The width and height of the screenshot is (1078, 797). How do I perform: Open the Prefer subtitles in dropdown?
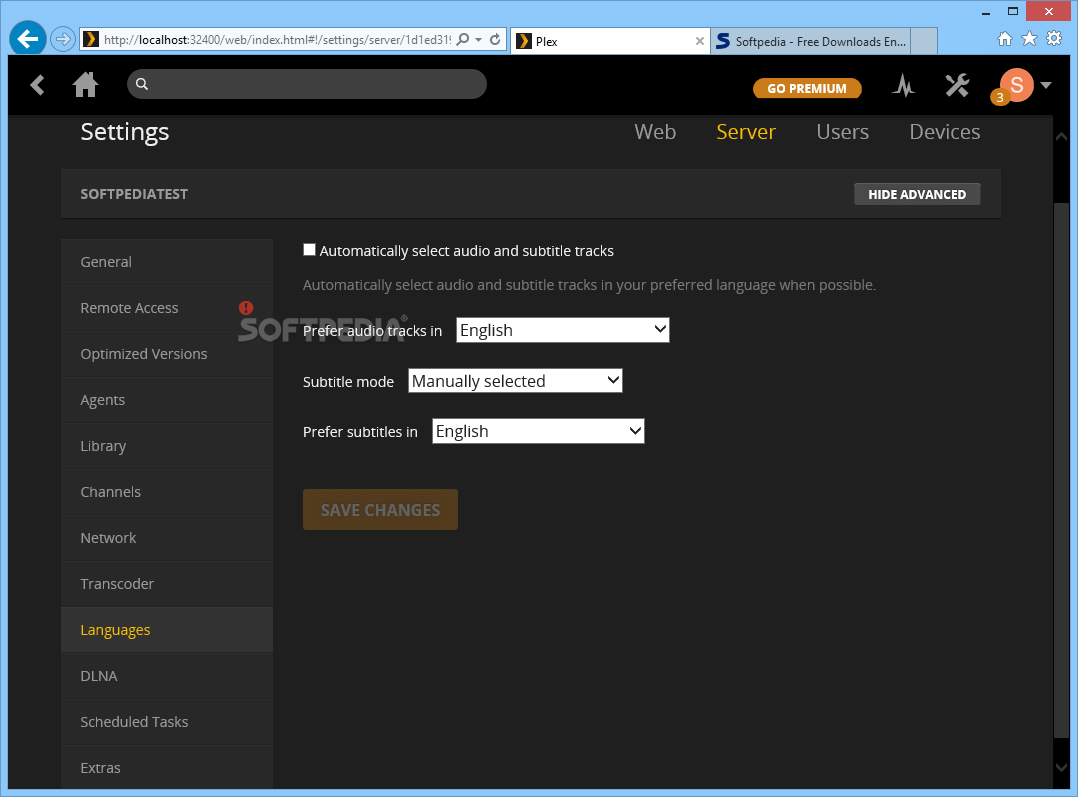point(538,431)
